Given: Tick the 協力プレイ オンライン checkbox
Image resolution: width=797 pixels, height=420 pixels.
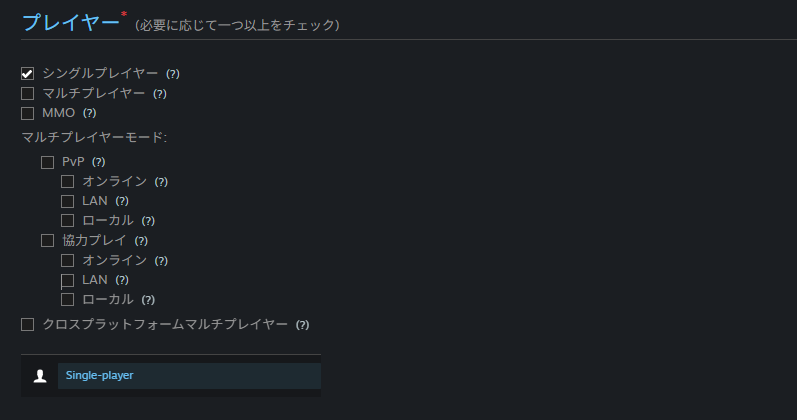Looking at the screenshot, I should [68, 260].
